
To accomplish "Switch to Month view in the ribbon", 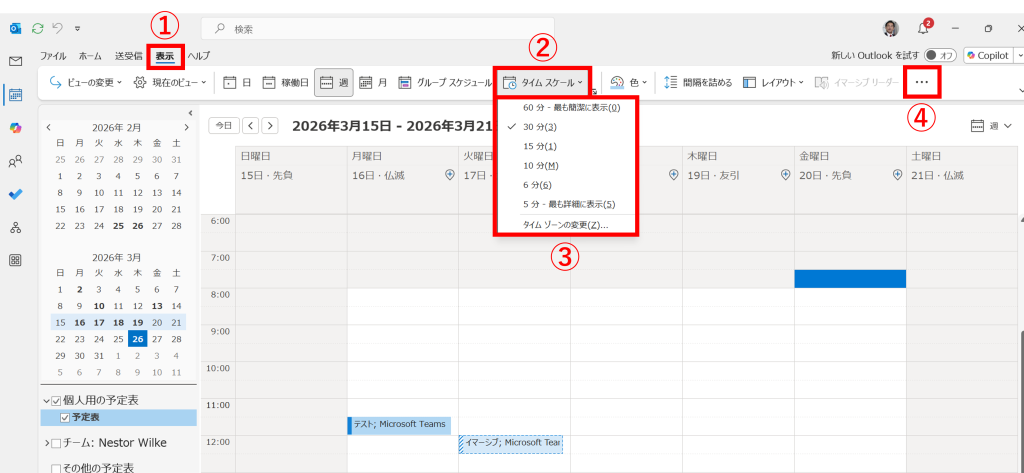I will point(374,83).
